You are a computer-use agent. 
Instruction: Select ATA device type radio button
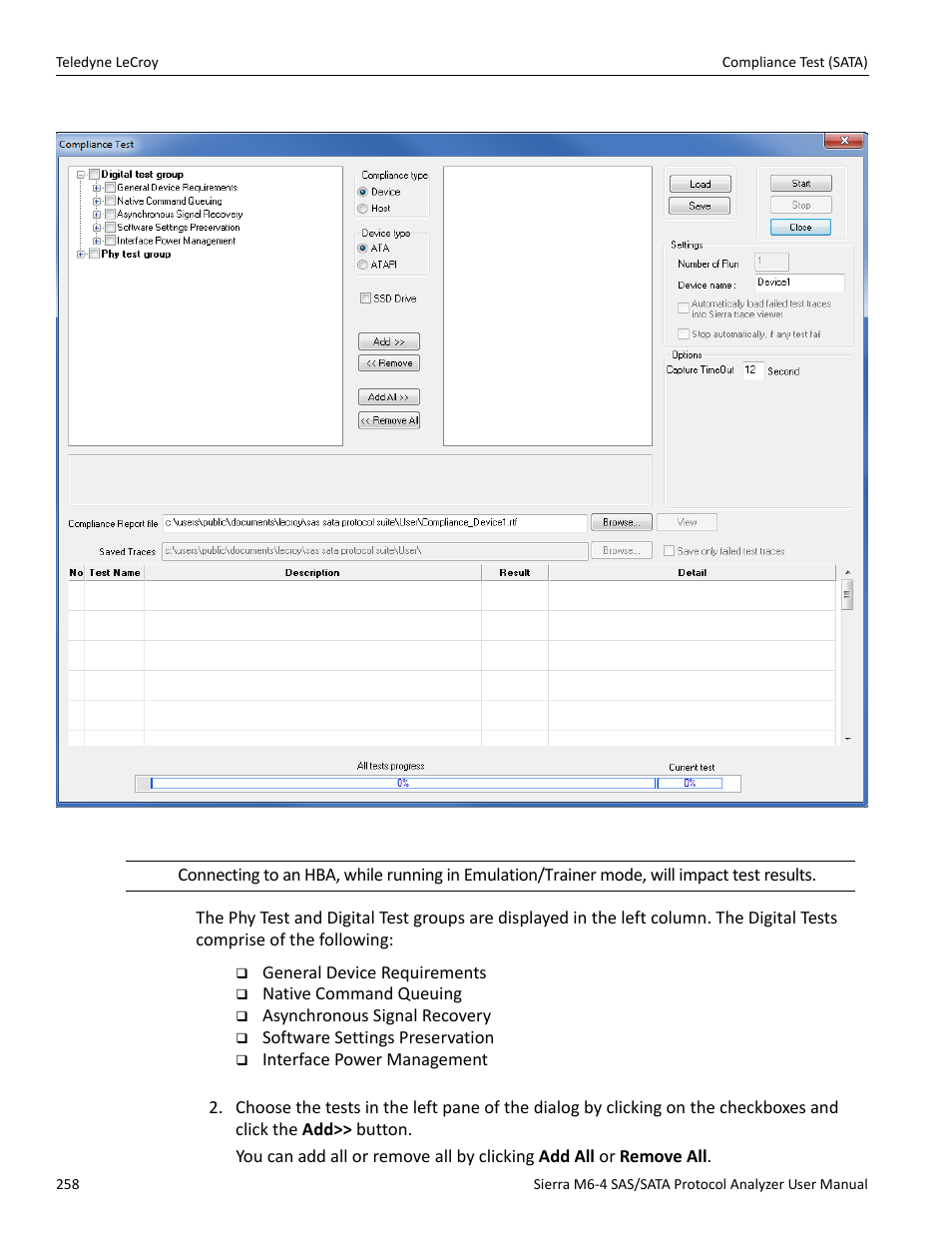click(x=363, y=249)
